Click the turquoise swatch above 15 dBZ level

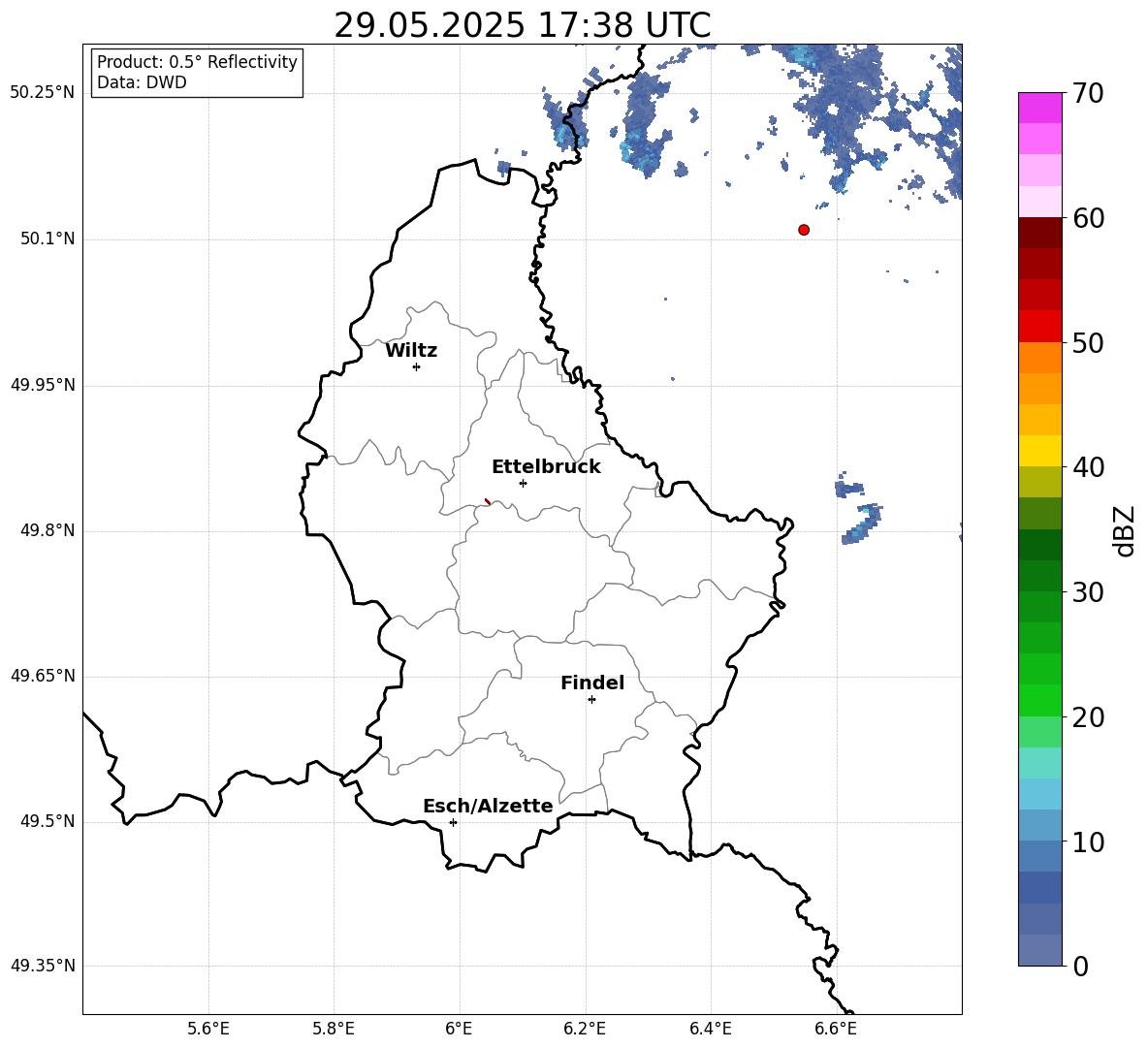(x=1040, y=763)
